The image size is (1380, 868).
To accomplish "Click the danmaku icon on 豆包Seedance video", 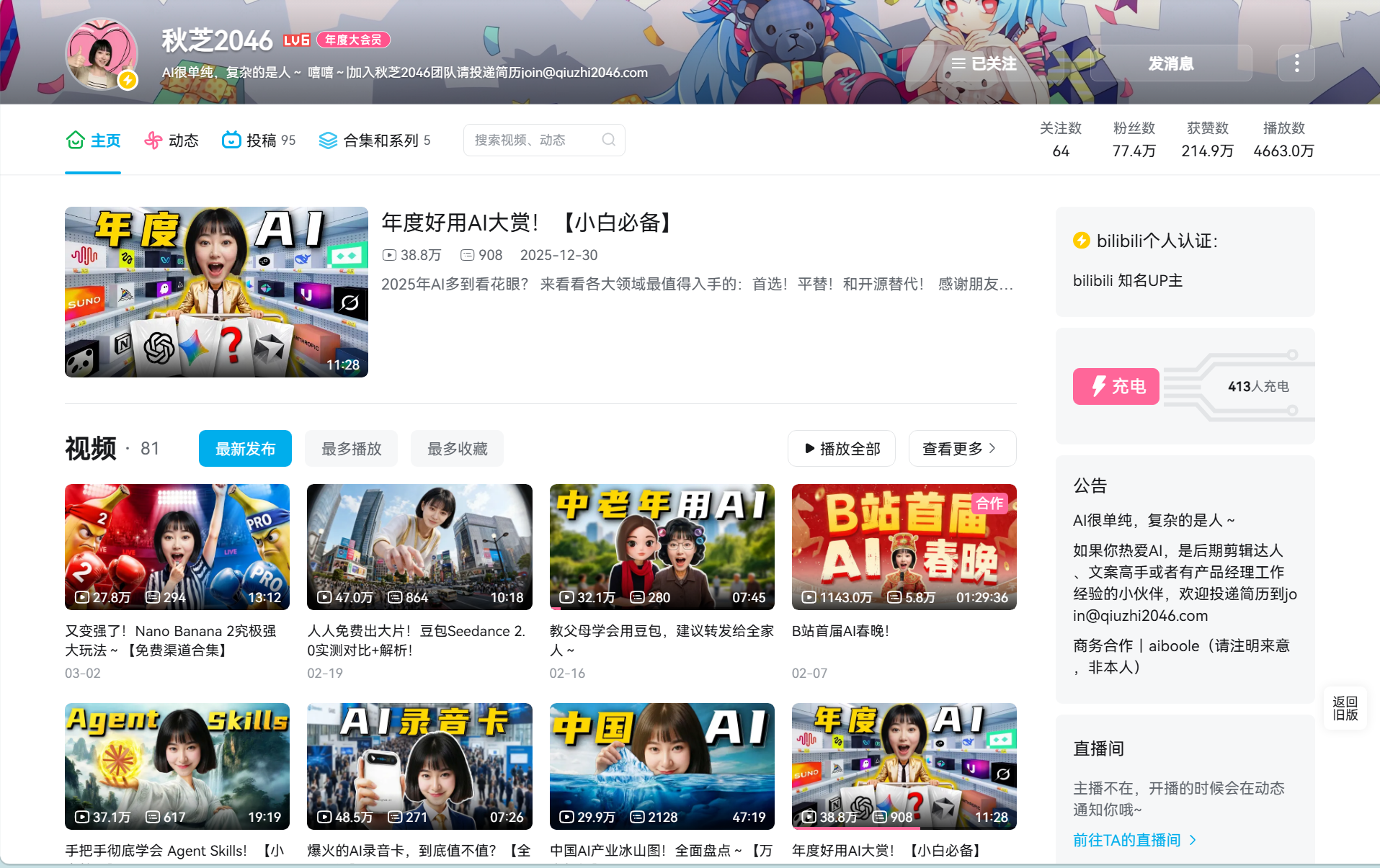I will (395, 597).
